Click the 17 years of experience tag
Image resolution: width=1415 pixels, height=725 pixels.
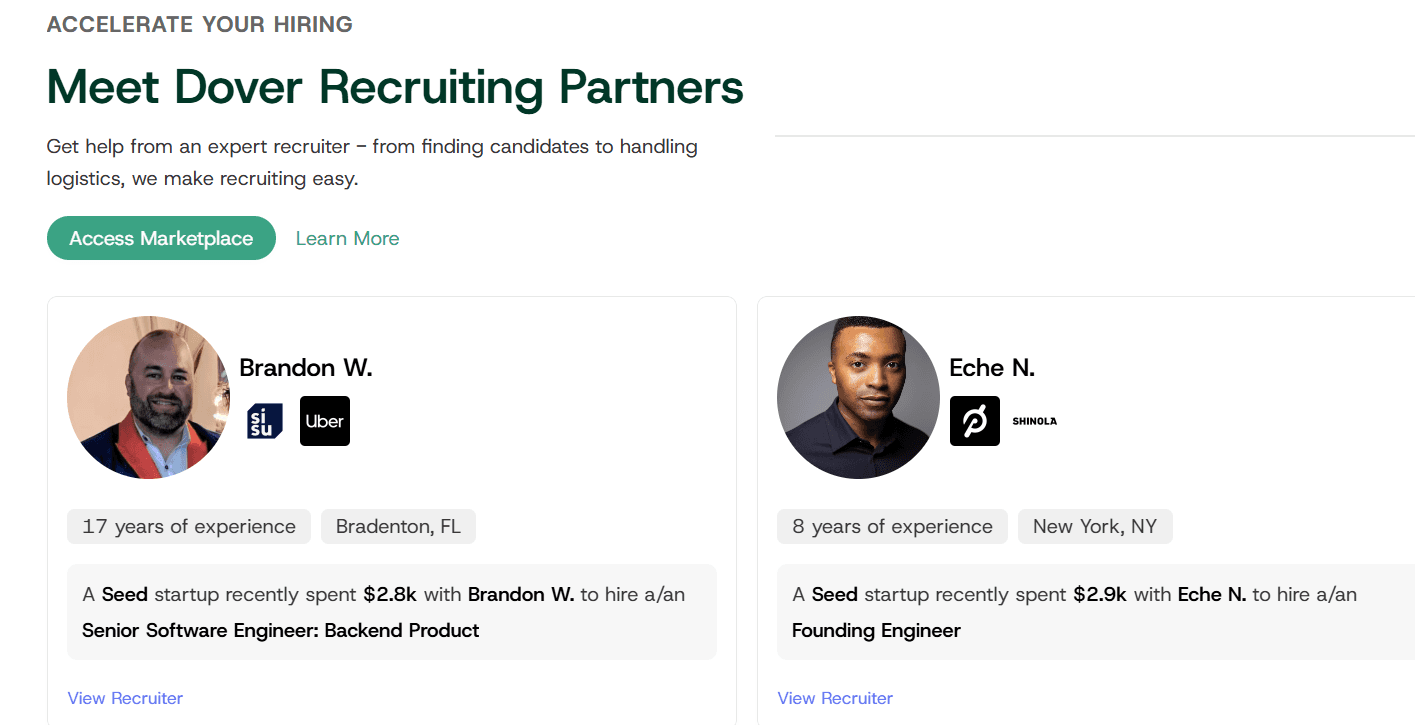coord(189,527)
